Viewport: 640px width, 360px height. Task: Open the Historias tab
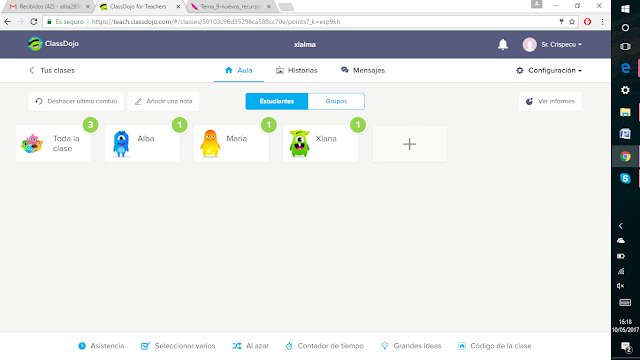[296, 70]
